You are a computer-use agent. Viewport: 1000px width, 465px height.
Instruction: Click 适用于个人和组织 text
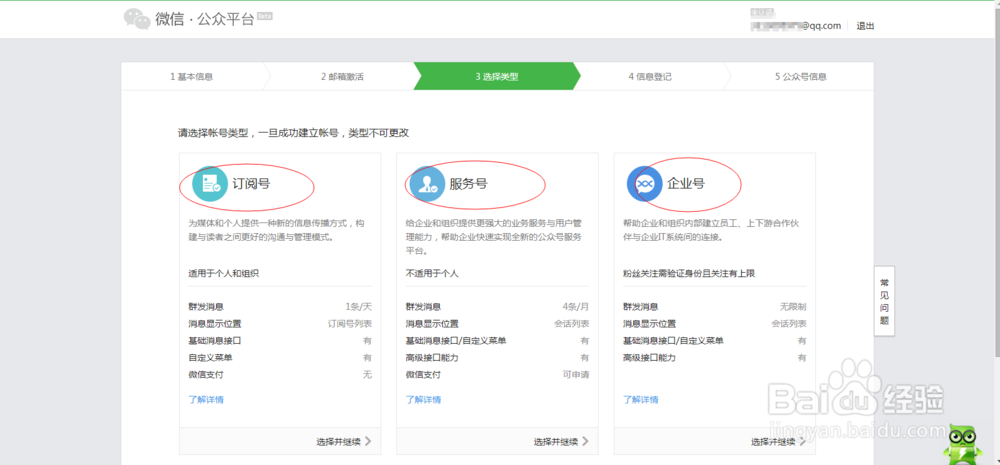tap(224, 274)
